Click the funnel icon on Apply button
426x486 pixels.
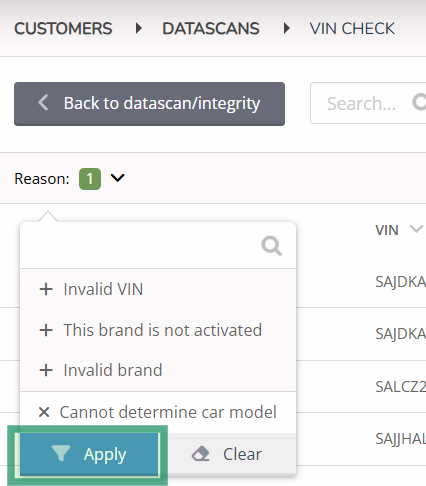(x=61, y=453)
